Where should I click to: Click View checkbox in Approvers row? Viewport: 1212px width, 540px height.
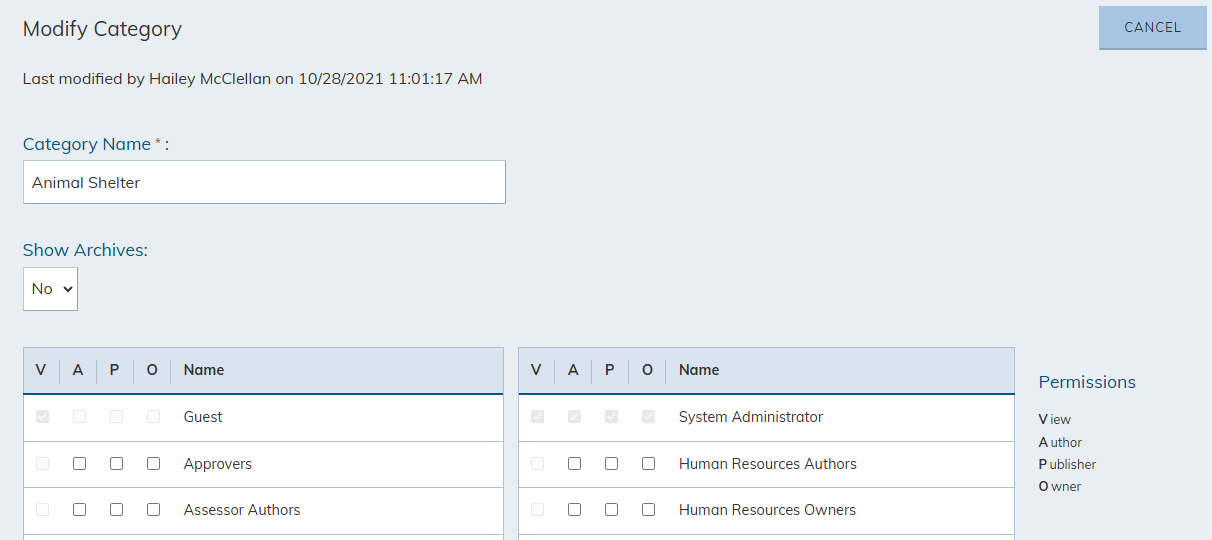tap(42, 464)
